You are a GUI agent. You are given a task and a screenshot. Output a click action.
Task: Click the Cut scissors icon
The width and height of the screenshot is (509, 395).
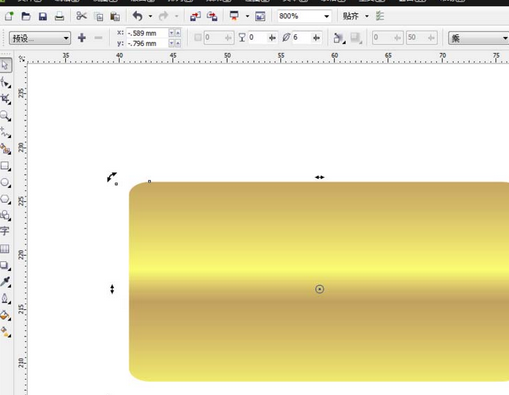click(81, 16)
